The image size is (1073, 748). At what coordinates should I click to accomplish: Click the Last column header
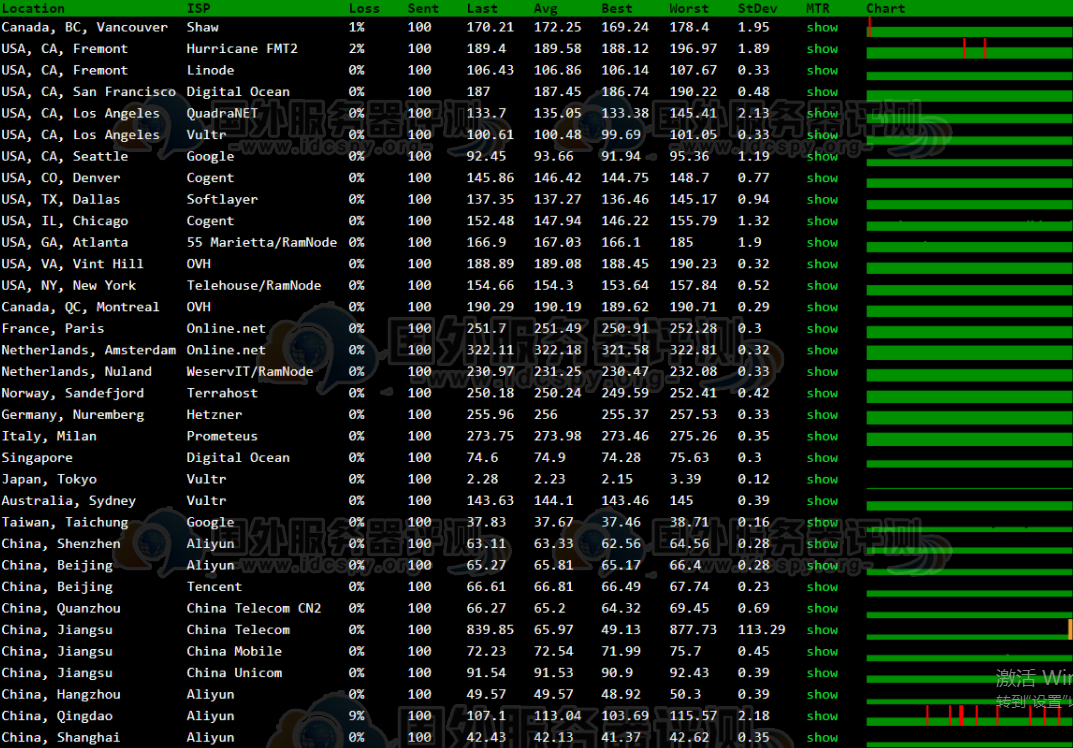tap(482, 8)
